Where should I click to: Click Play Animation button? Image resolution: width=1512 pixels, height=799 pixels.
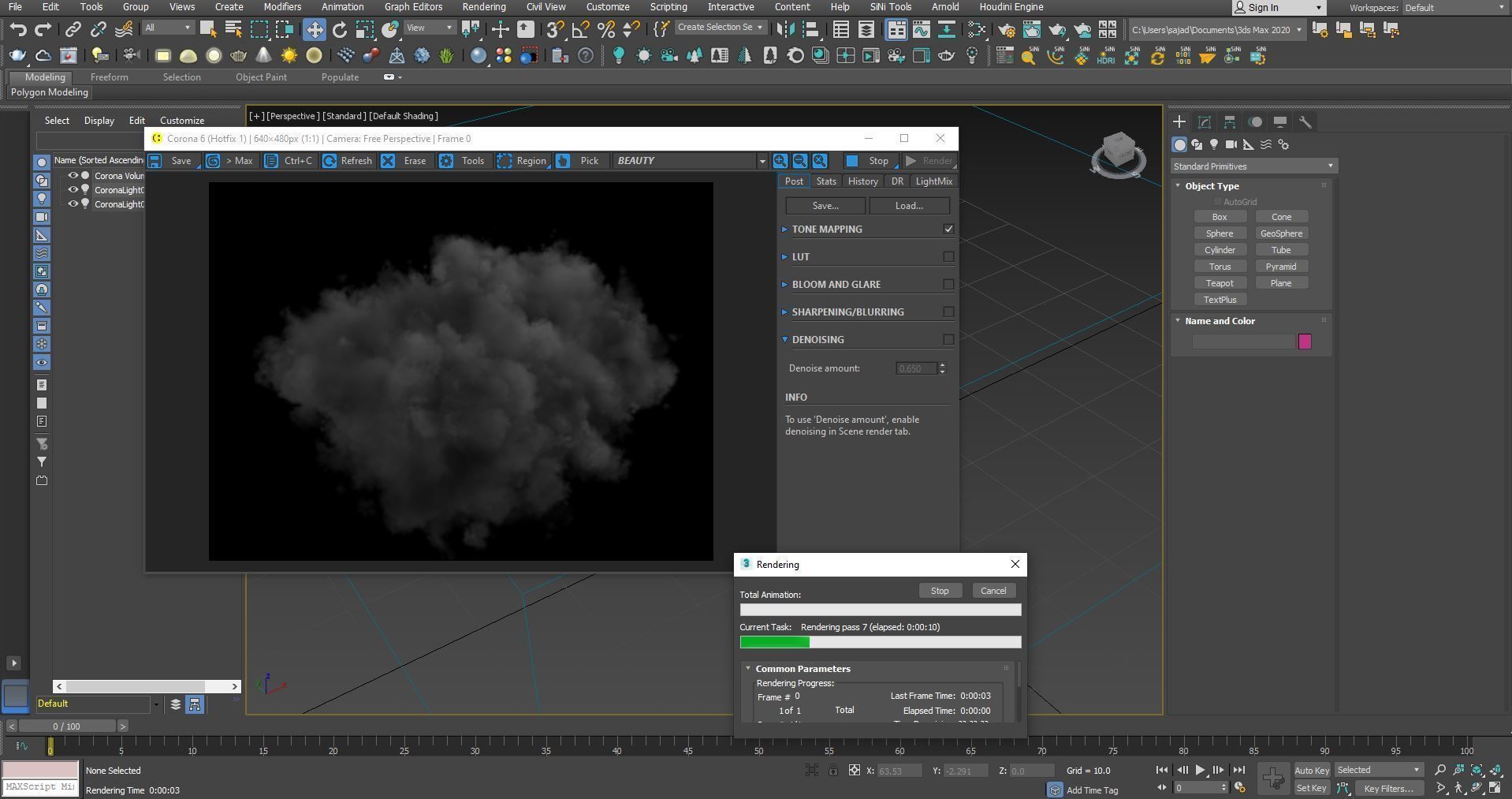tap(1200, 770)
